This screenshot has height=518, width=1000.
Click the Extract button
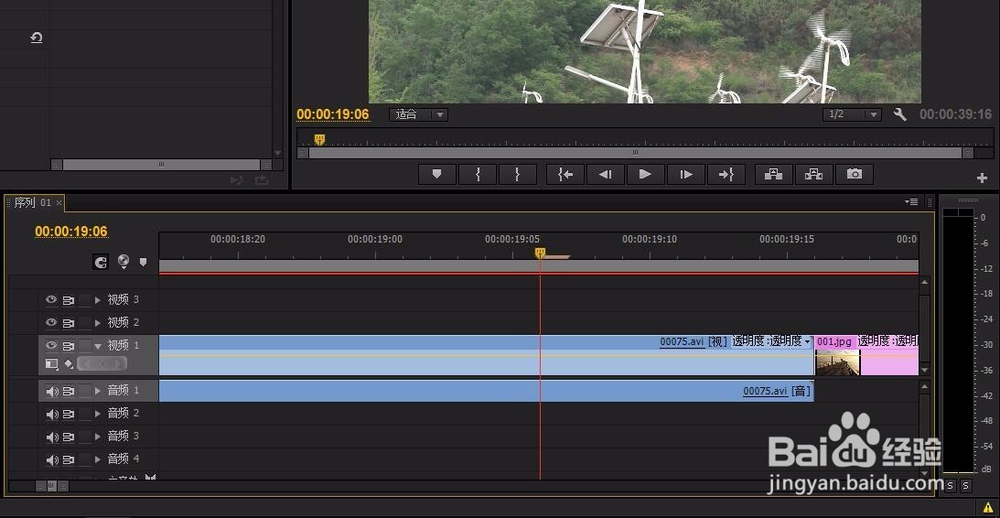click(814, 174)
